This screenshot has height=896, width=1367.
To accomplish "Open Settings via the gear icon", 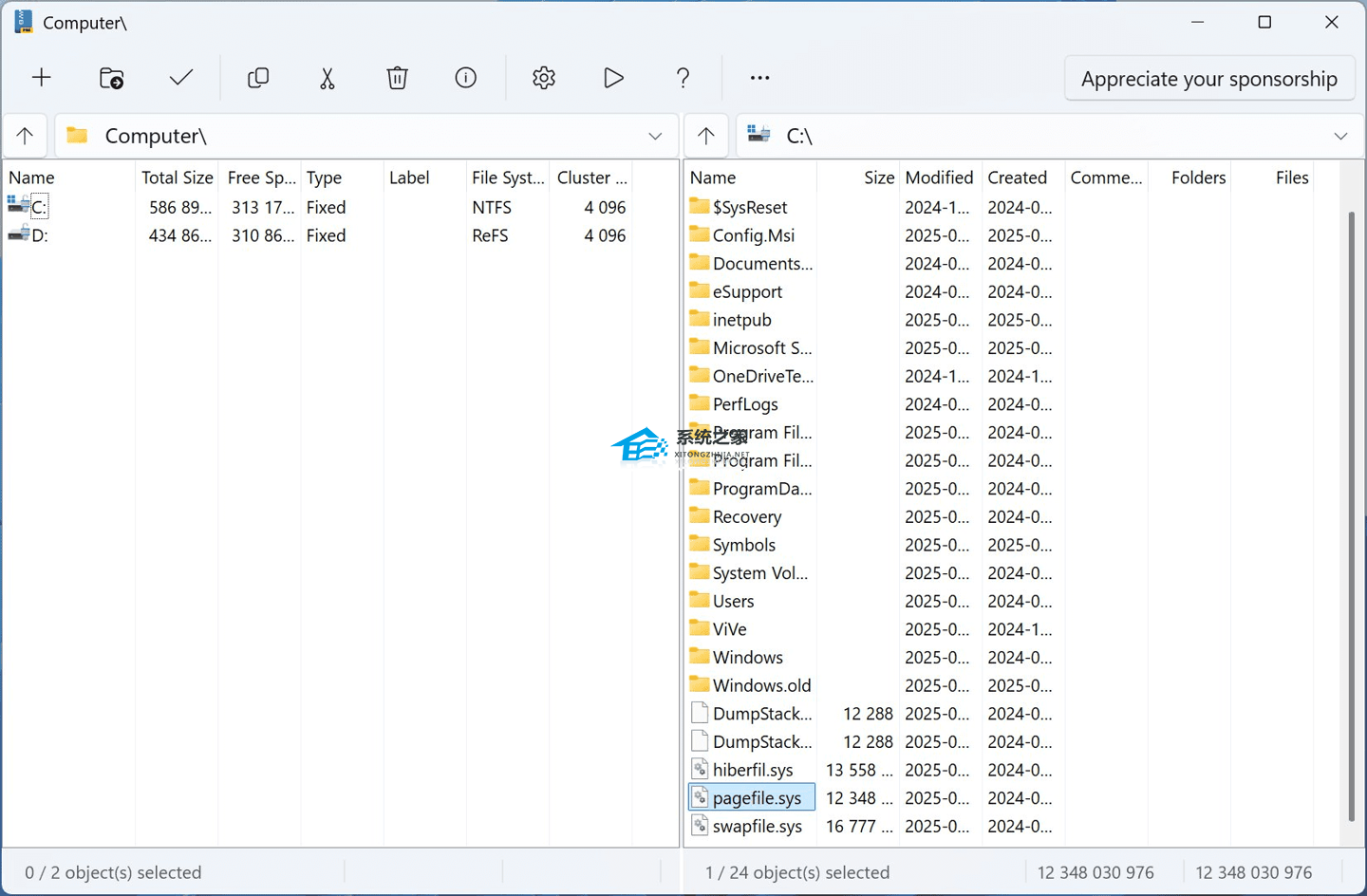I will [x=544, y=78].
